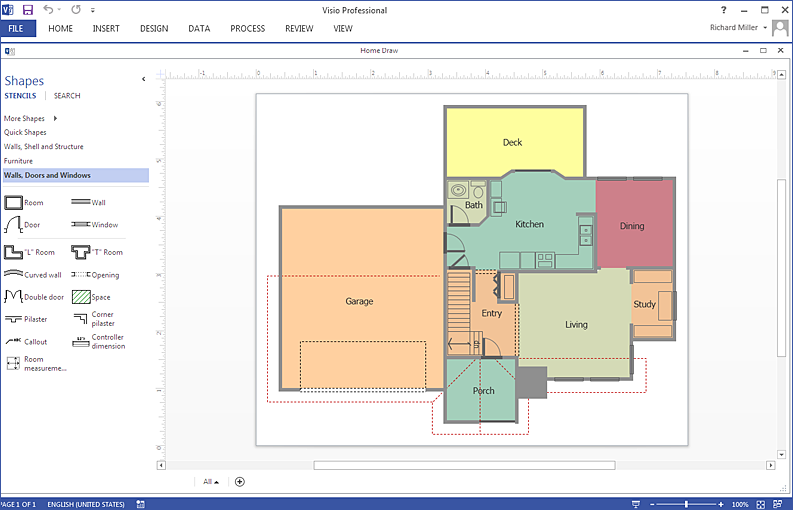The width and height of the screenshot is (793, 510).
Task: Select the Porch label in drawing
Action: pos(483,391)
